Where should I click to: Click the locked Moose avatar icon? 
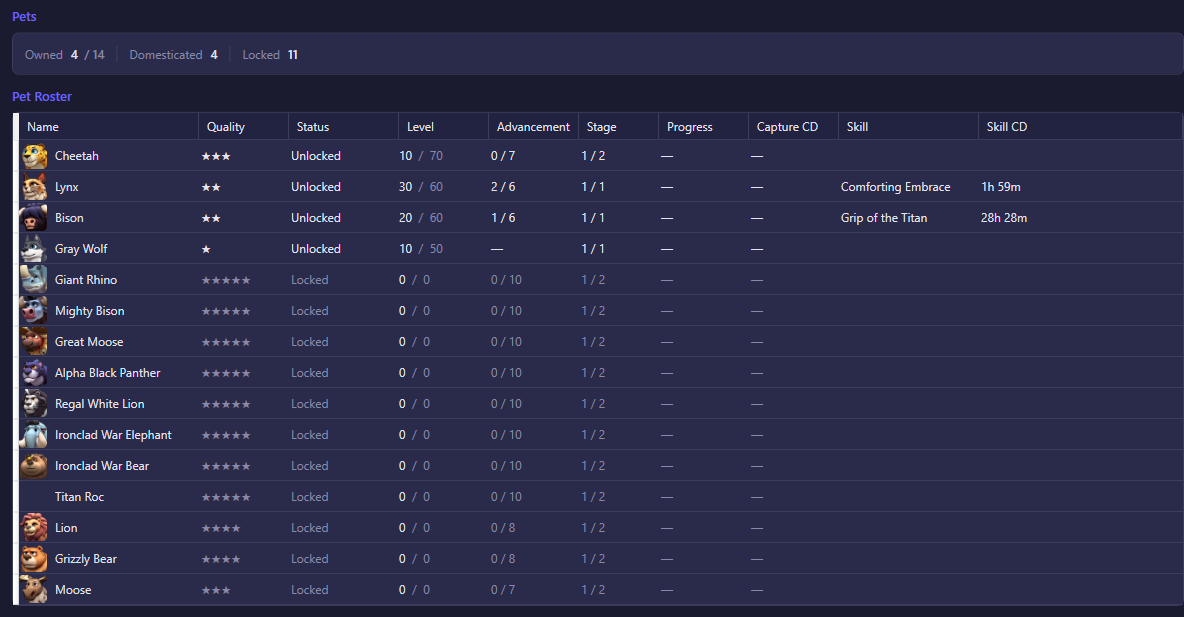34,589
